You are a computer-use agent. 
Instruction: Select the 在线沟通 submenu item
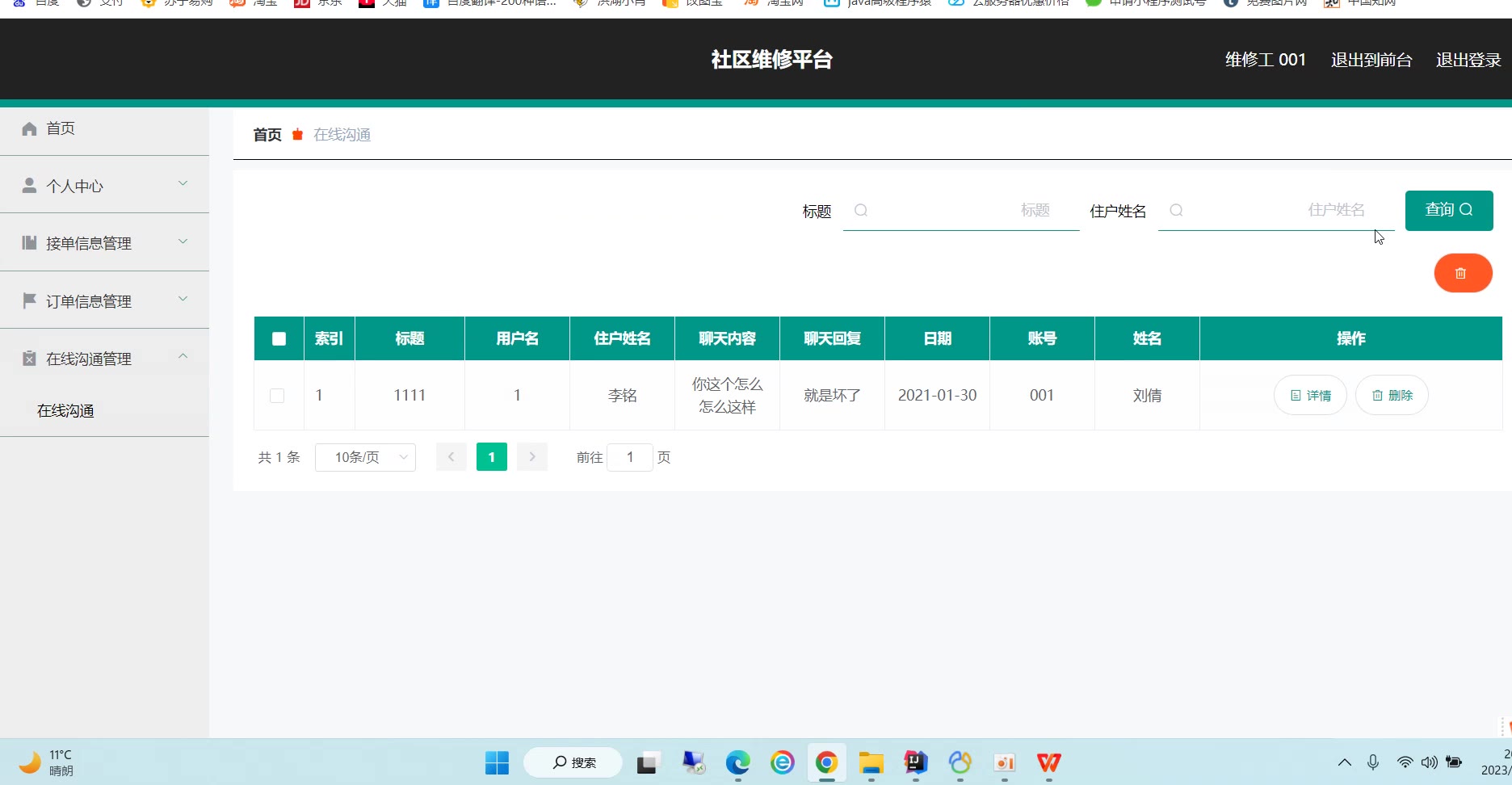66,411
